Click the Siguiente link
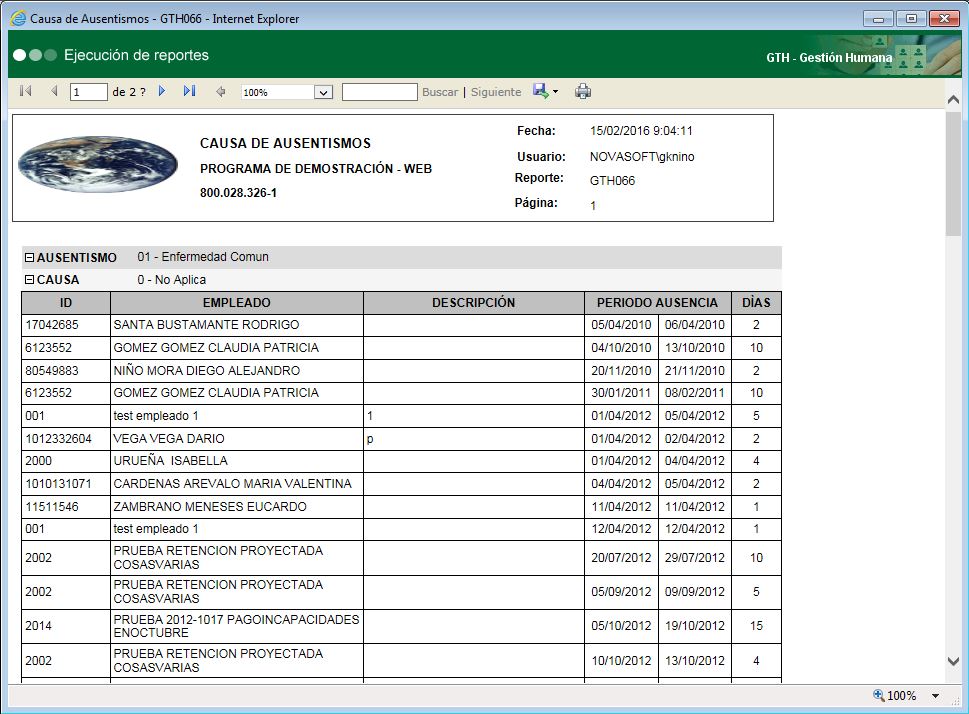This screenshot has height=714, width=969. tap(496, 92)
